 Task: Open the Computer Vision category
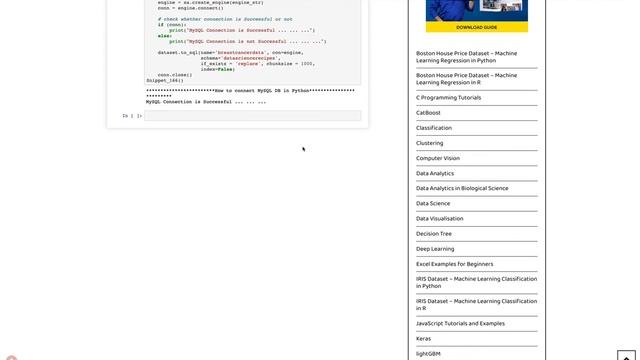[x=438, y=158]
